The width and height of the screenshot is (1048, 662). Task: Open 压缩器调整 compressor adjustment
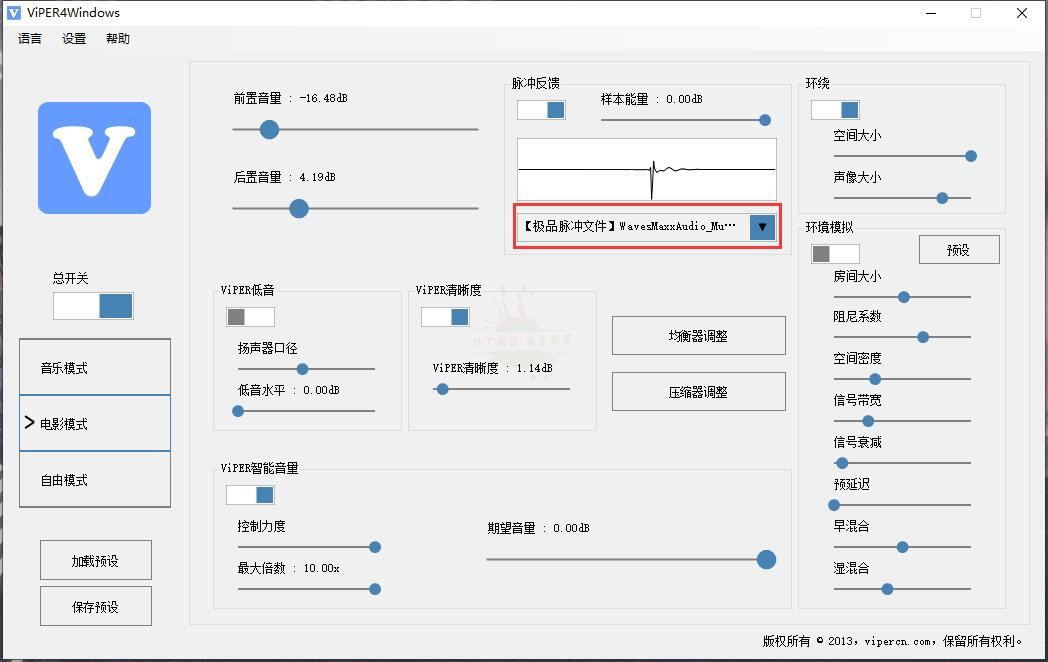[698, 391]
